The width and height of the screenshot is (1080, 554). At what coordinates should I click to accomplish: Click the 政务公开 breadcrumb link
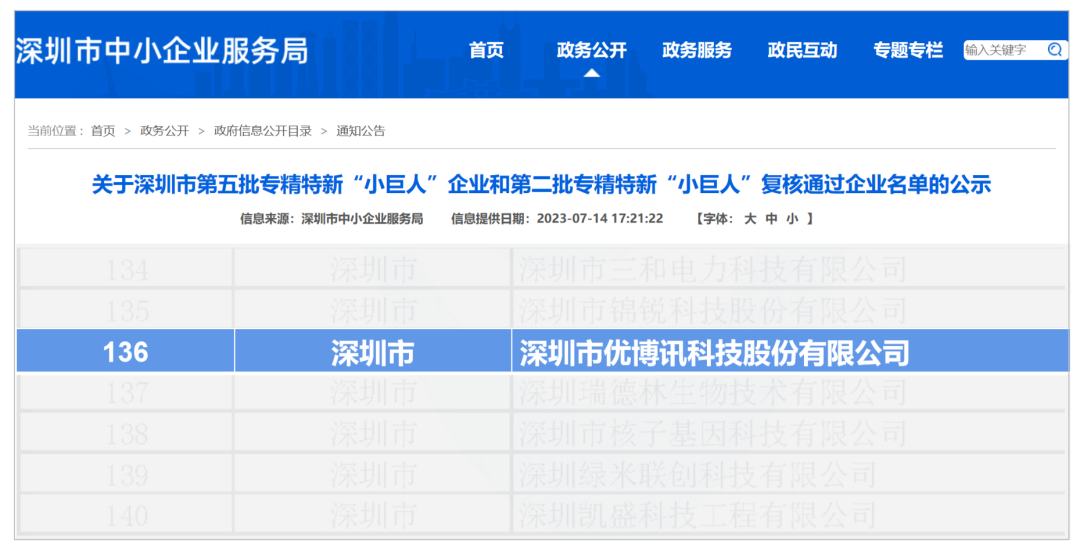(x=164, y=131)
